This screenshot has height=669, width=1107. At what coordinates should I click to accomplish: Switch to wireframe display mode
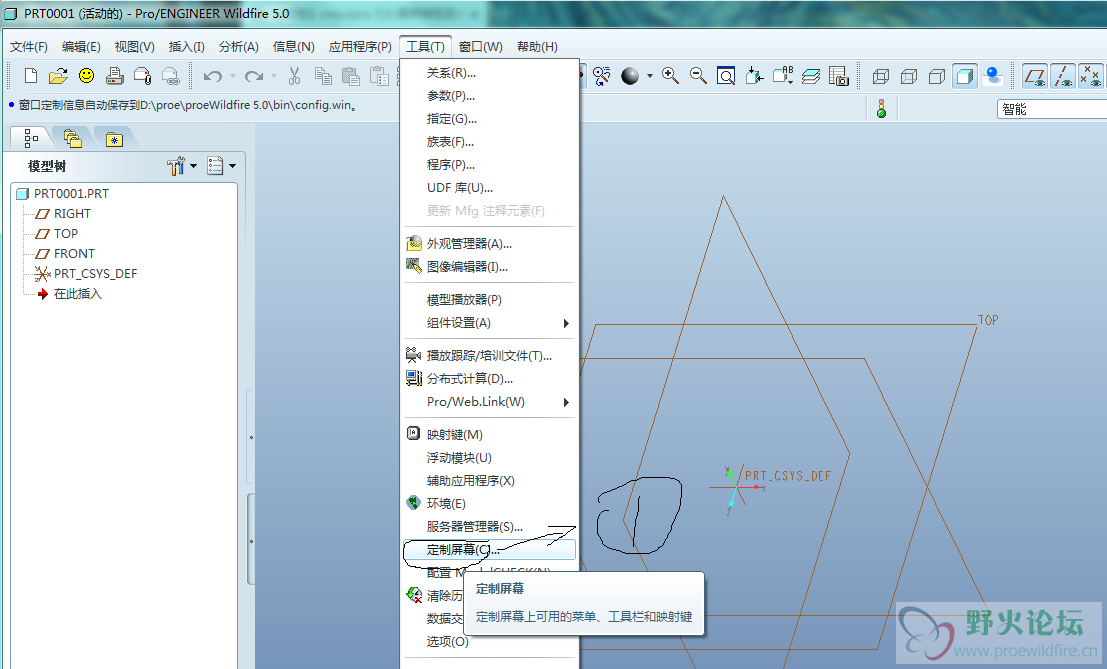(x=880, y=76)
